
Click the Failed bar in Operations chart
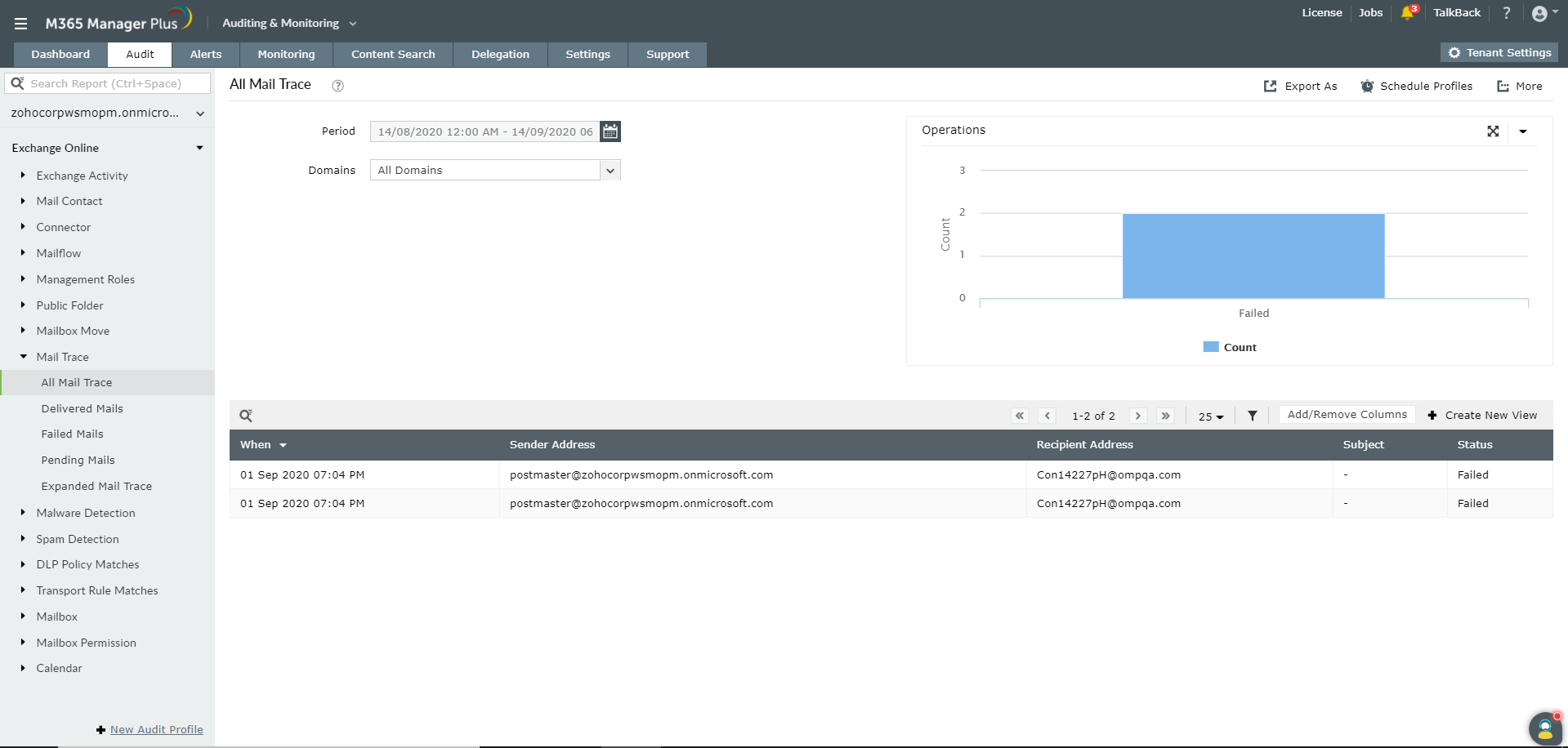(1253, 256)
